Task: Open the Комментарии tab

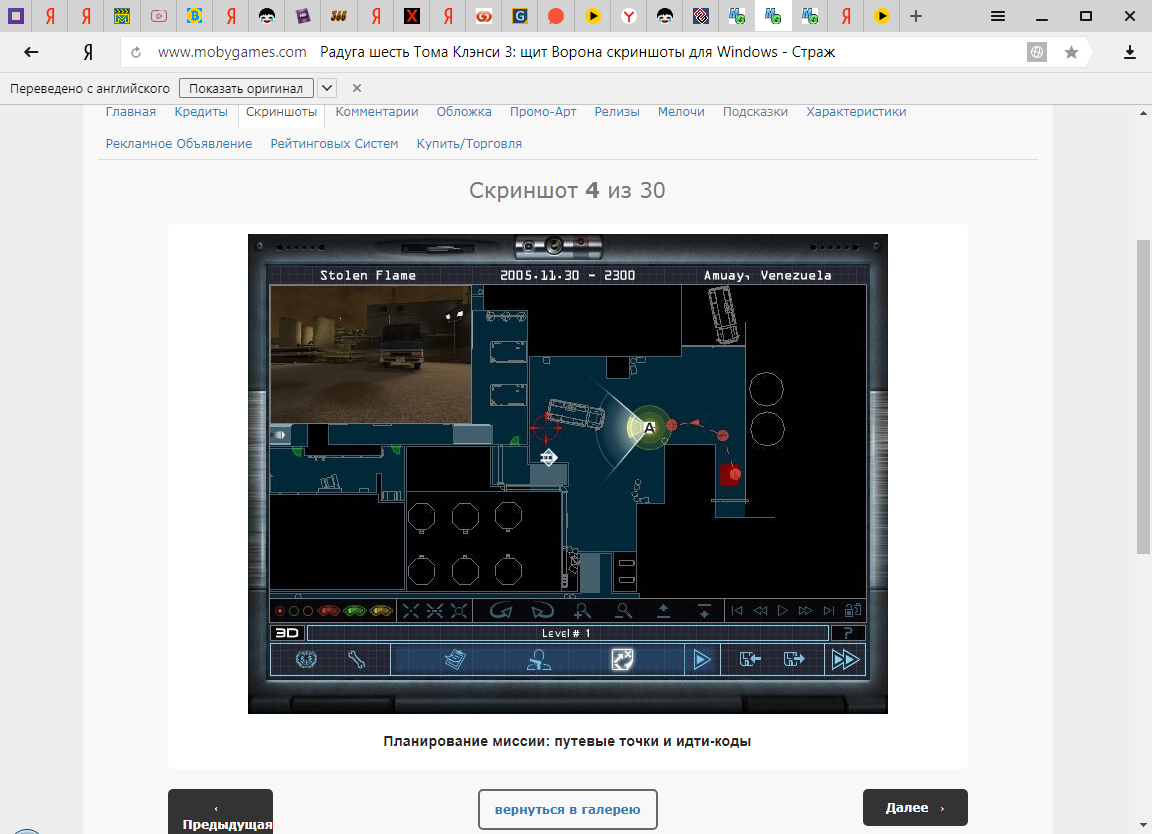Action: pyautogui.click(x=377, y=112)
